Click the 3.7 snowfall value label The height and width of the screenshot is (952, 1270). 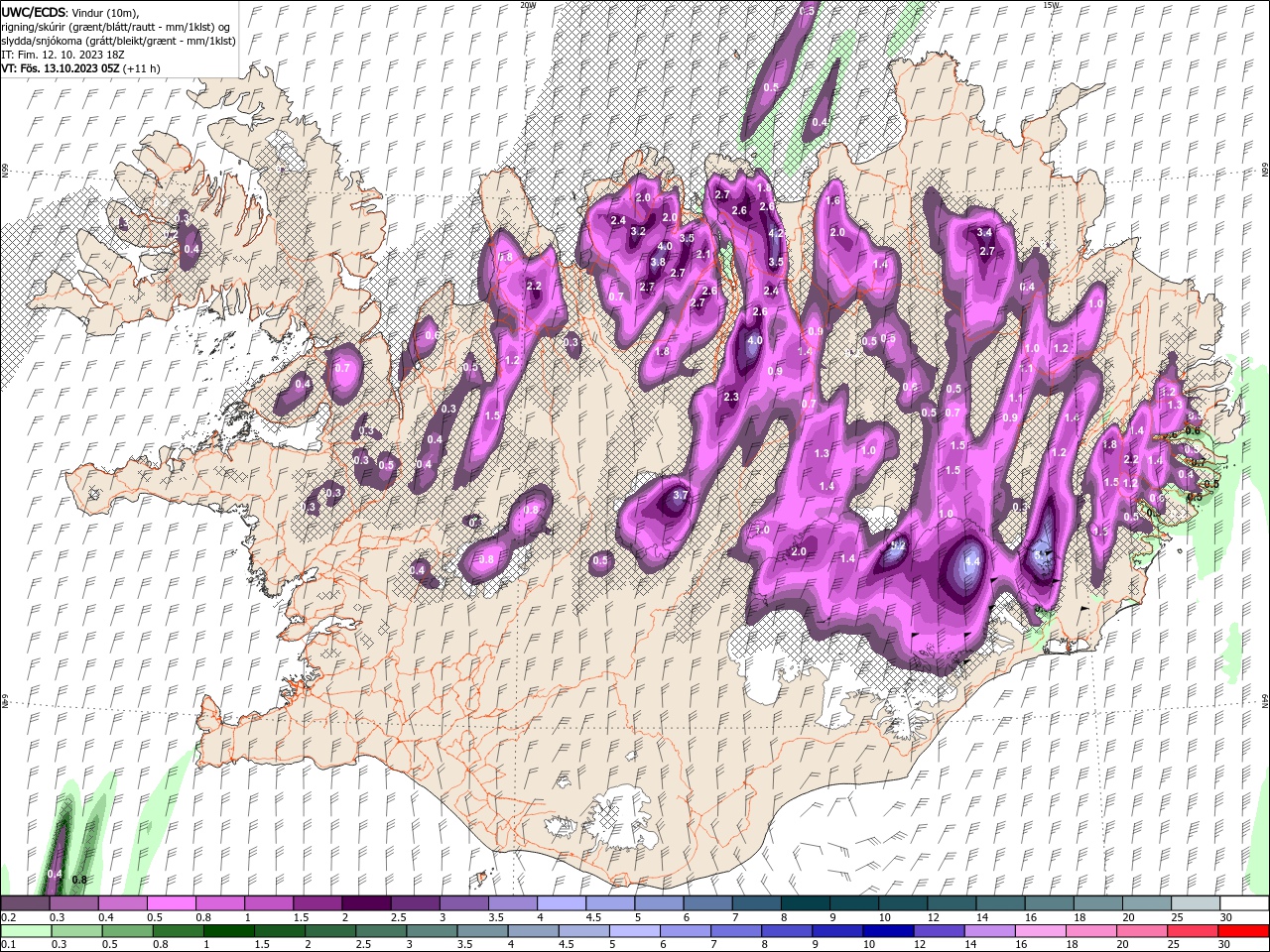(681, 494)
